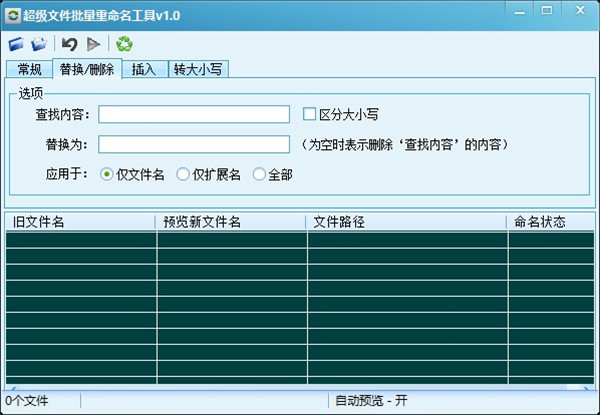Click the app logo icon in title bar
600x415 pixels.
coord(13,15)
